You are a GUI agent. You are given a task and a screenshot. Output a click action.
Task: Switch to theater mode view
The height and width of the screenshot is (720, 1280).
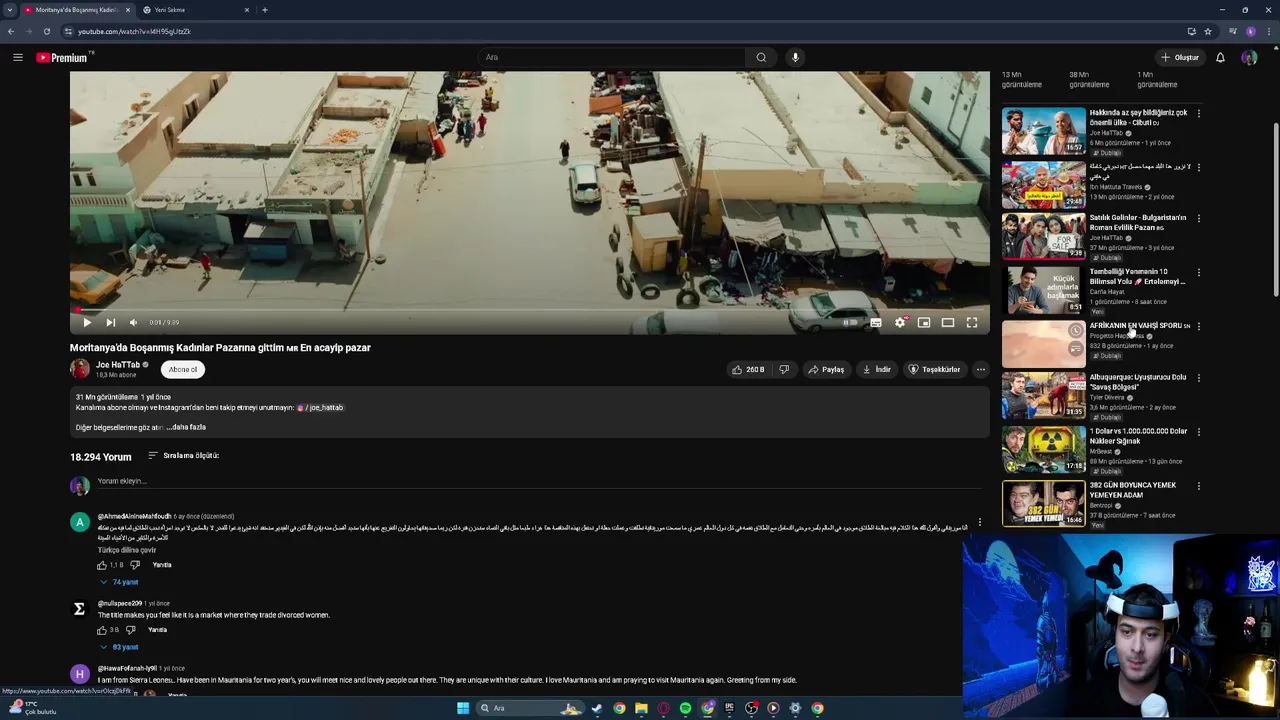948,322
